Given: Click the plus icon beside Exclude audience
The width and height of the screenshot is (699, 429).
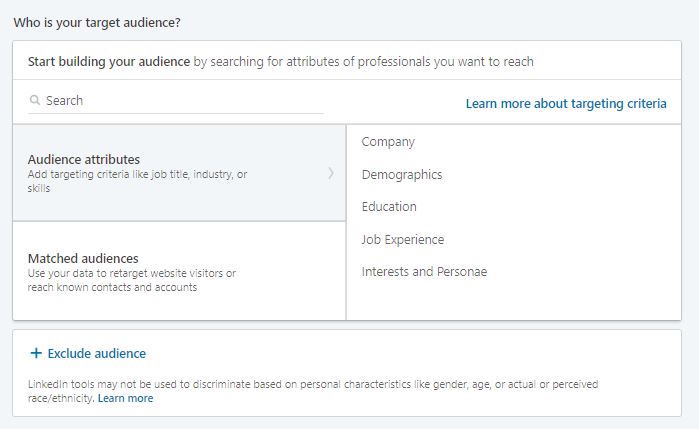Looking at the screenshot, I should (36, 353).
